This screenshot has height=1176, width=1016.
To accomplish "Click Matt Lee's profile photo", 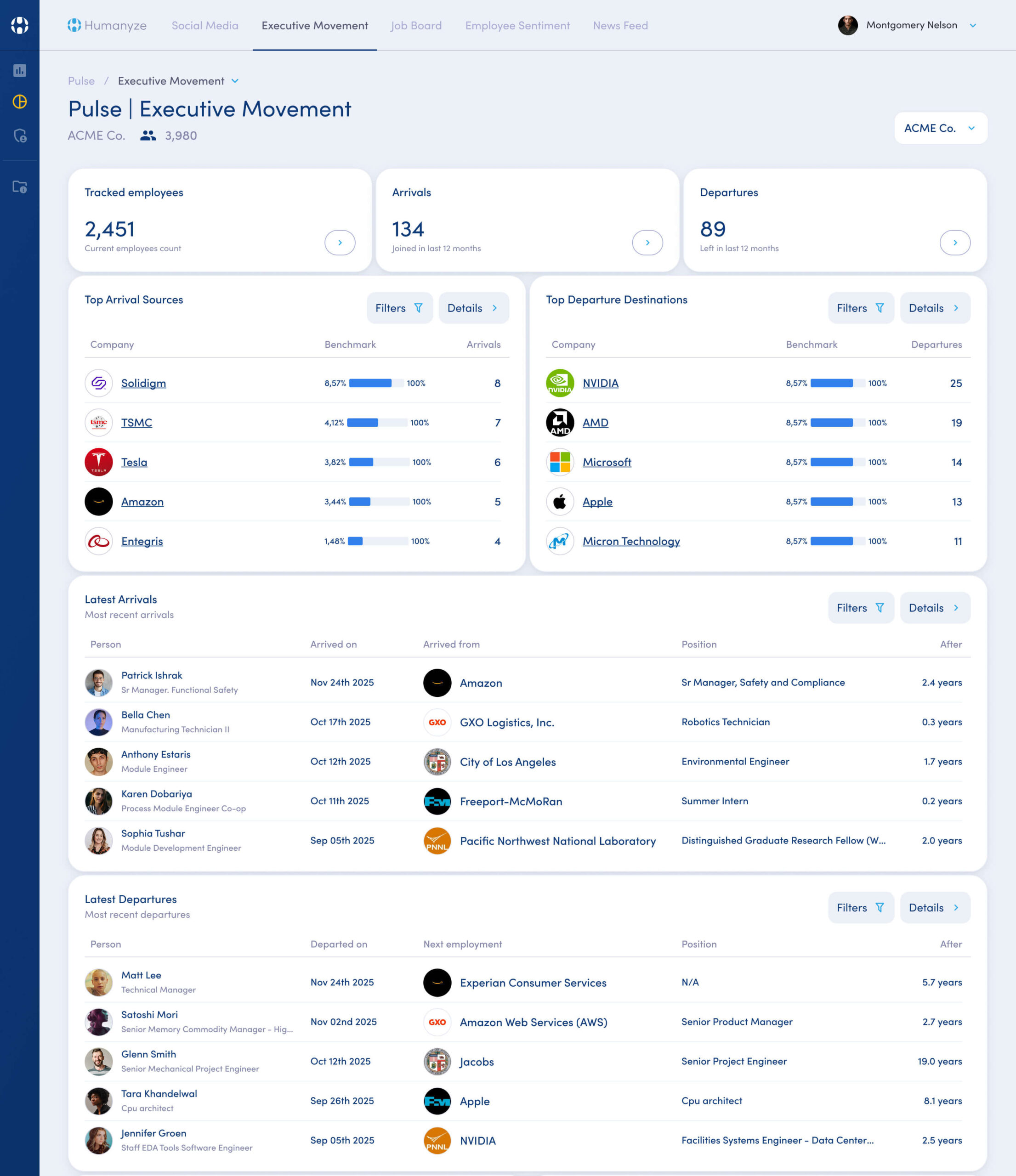I will tap(99, 983).
